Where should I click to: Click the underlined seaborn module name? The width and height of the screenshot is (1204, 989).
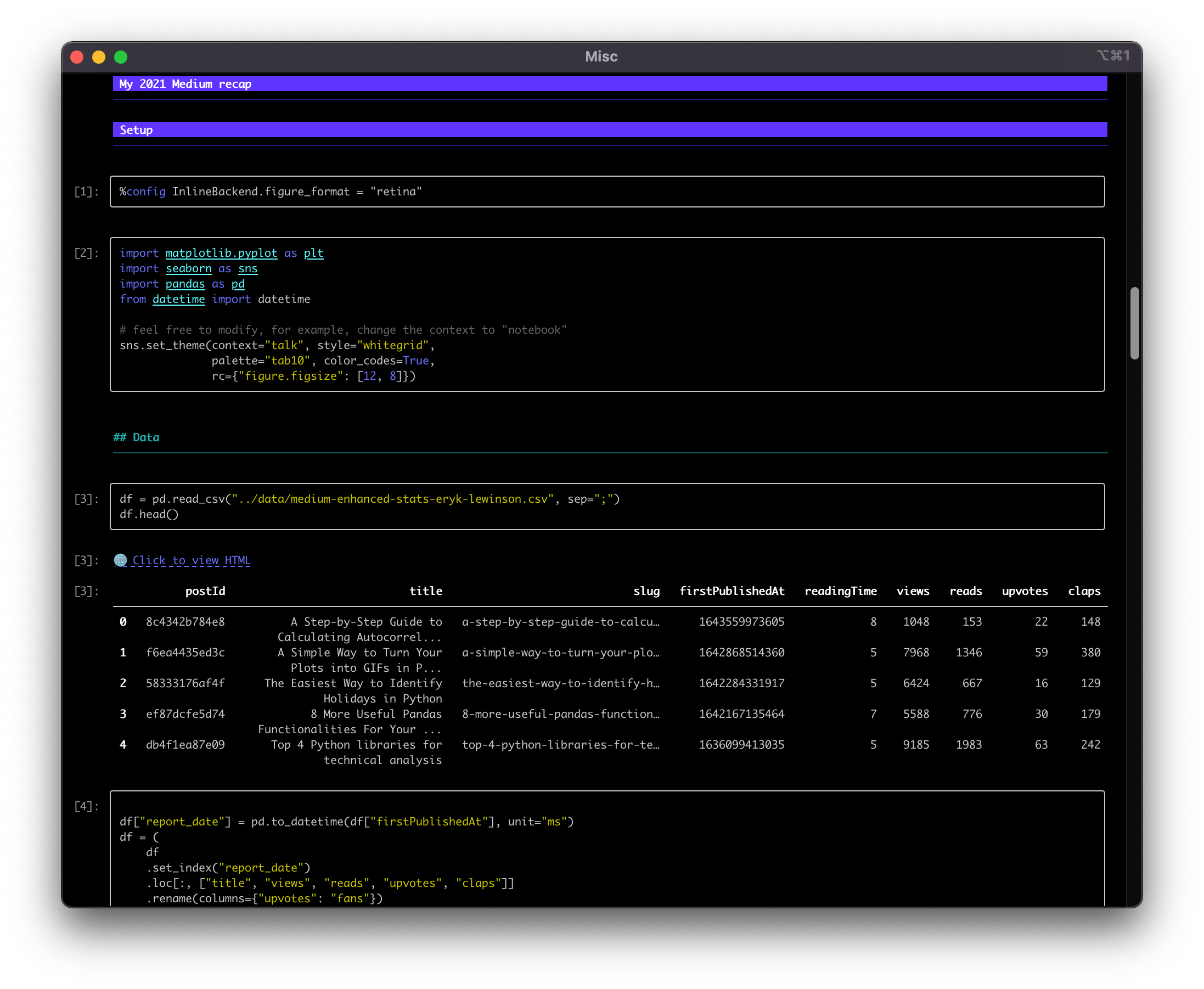tap(189, 268)
